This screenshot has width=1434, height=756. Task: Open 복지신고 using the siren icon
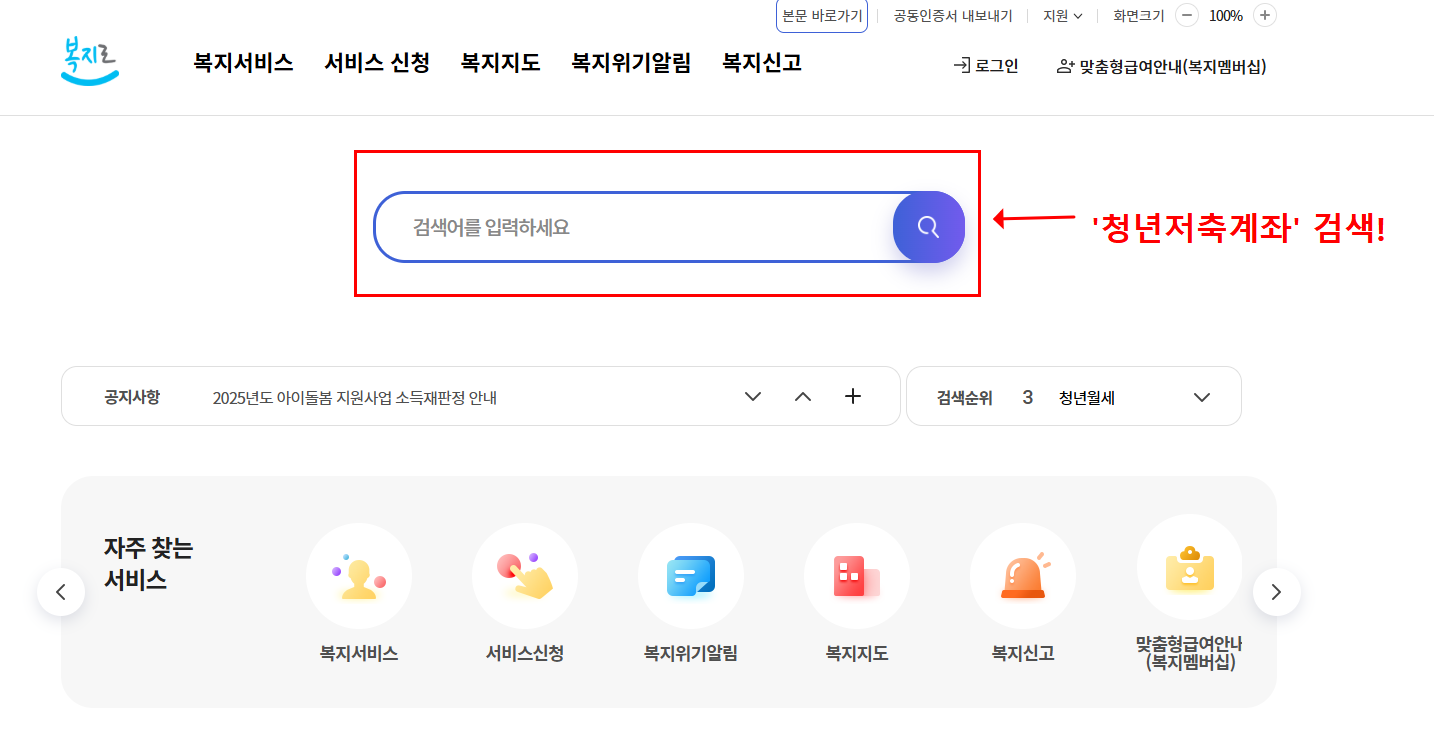[x=1023, y=575]
